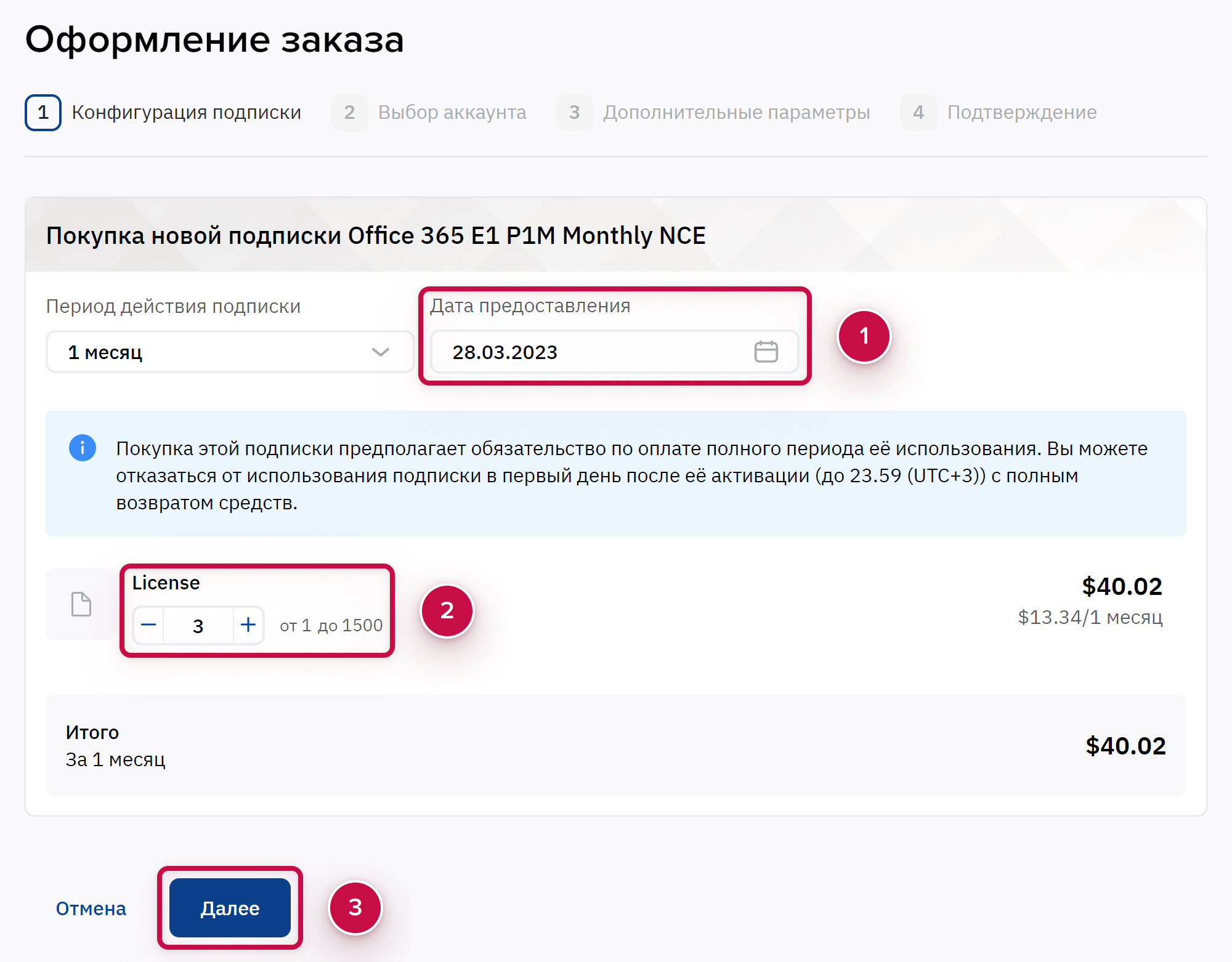Click the license quantity input field
Viewport: 1232px width, 962px height.
coord(198,626)
